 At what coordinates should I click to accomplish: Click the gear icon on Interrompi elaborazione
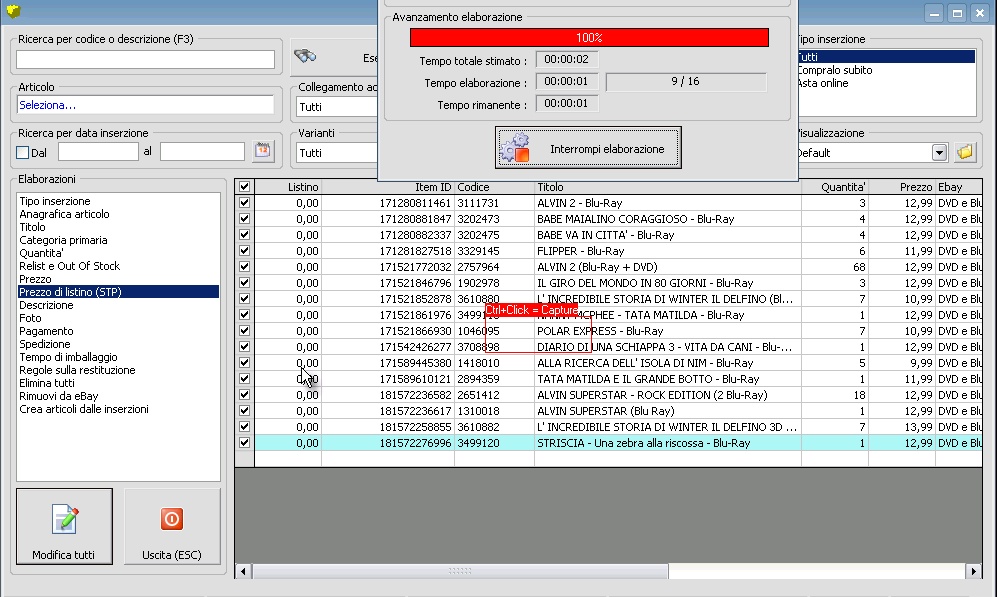pos(515,149)
